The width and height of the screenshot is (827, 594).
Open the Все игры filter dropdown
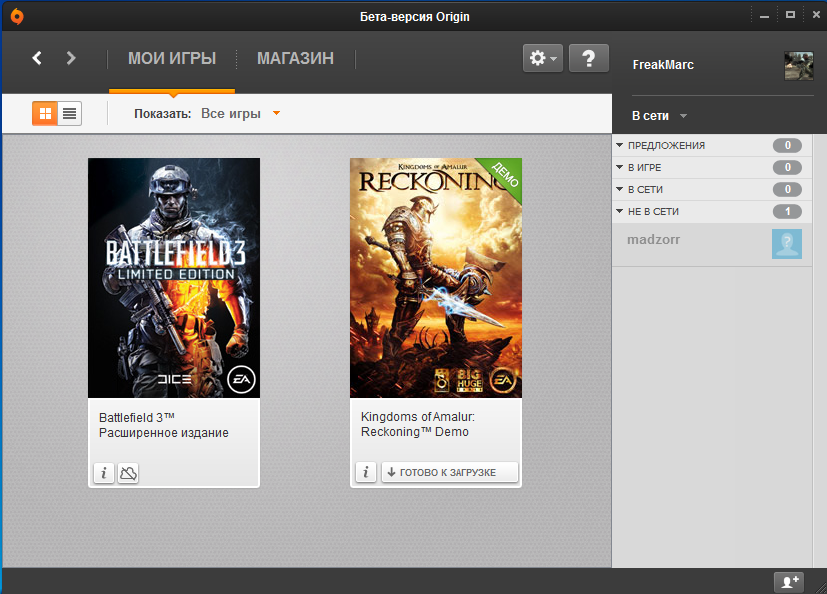(241, 113)
